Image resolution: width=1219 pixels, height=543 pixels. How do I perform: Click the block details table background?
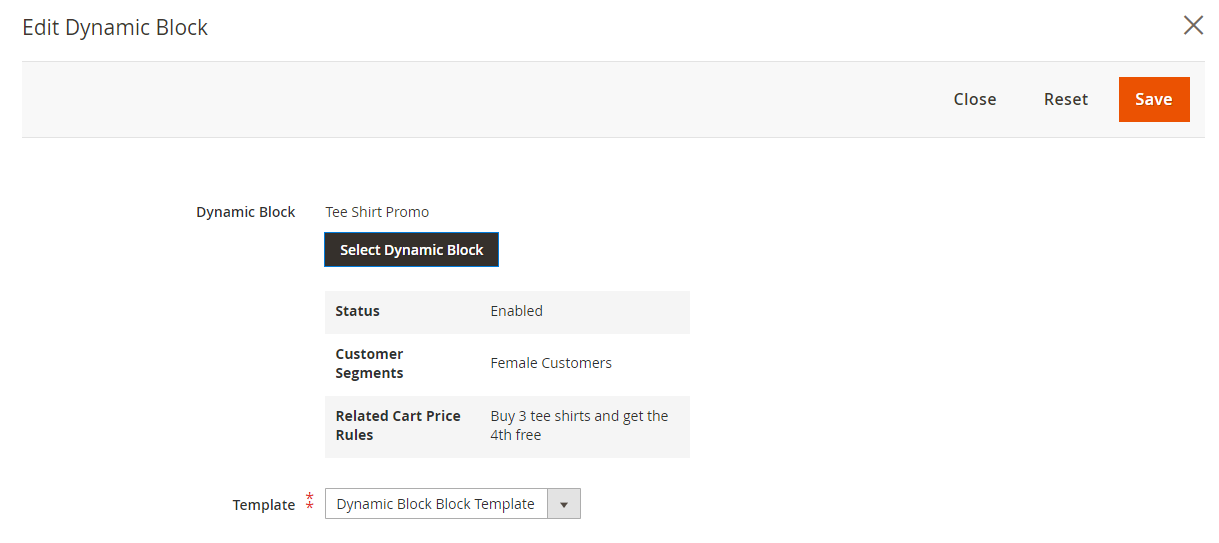(507, 374)
